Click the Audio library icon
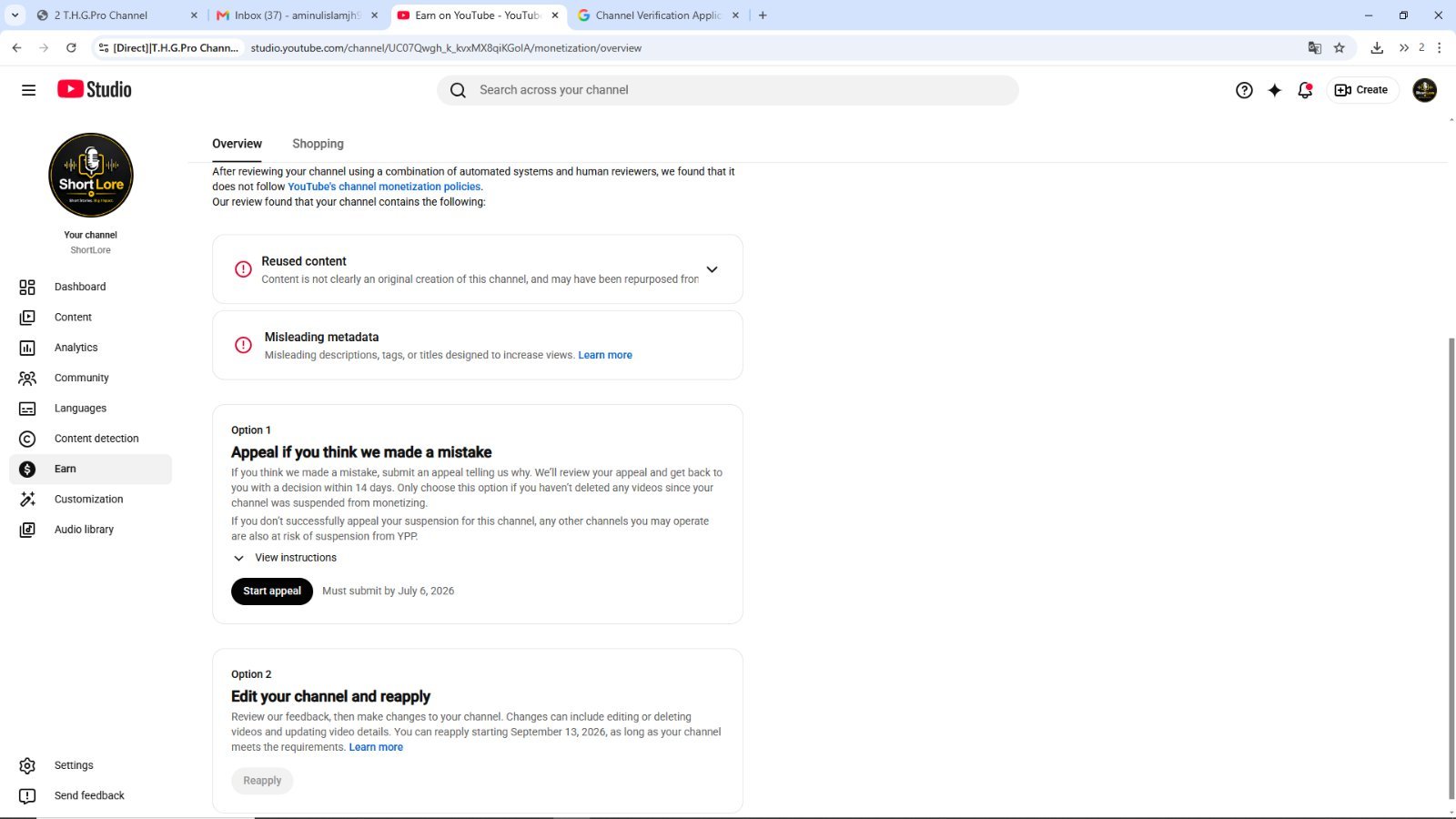 [27, 530]
